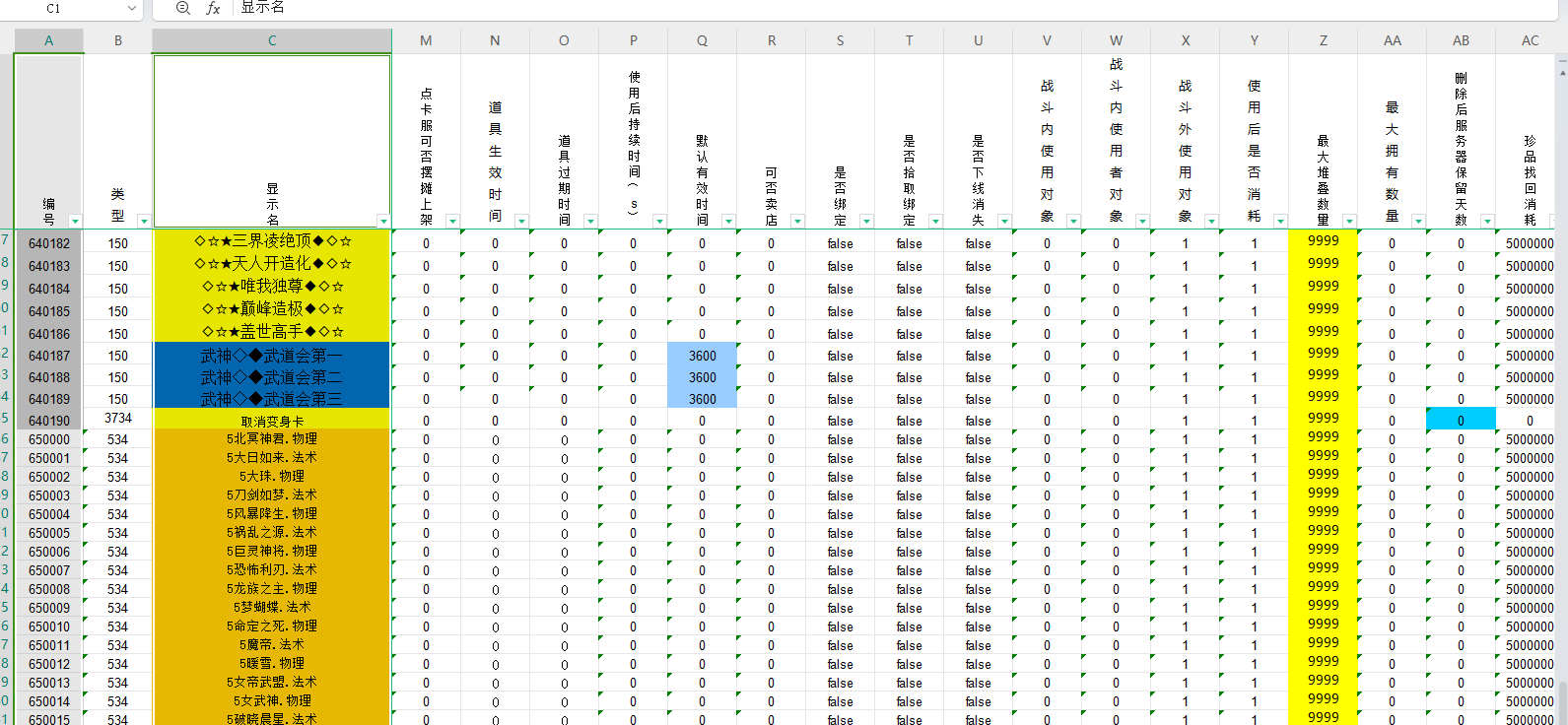This screenshot has width=1568, height=725.
Task: Click the cyan highlighted cell in column AB
Action: [1461, 420]
